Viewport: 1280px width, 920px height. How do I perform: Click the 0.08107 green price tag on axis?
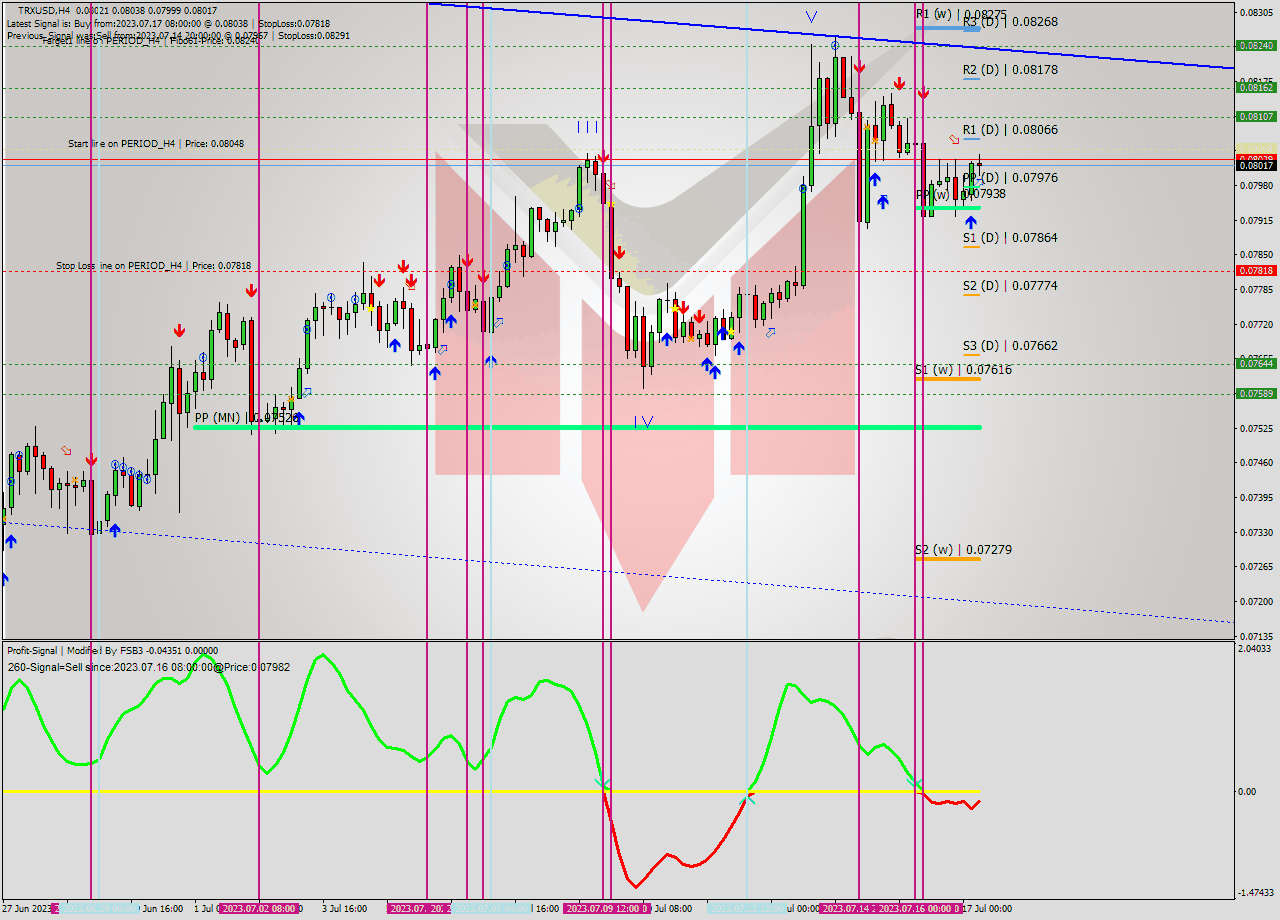coord(1256,116)
